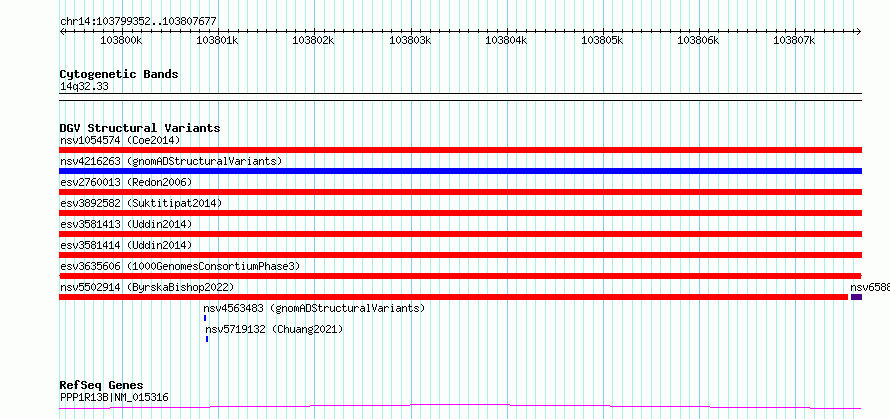Image resolution: width=890 pixels, height=419 pixels.
Task: Open variant nsv5719132 (Chuang2021) label
Action: coord(274,329)
